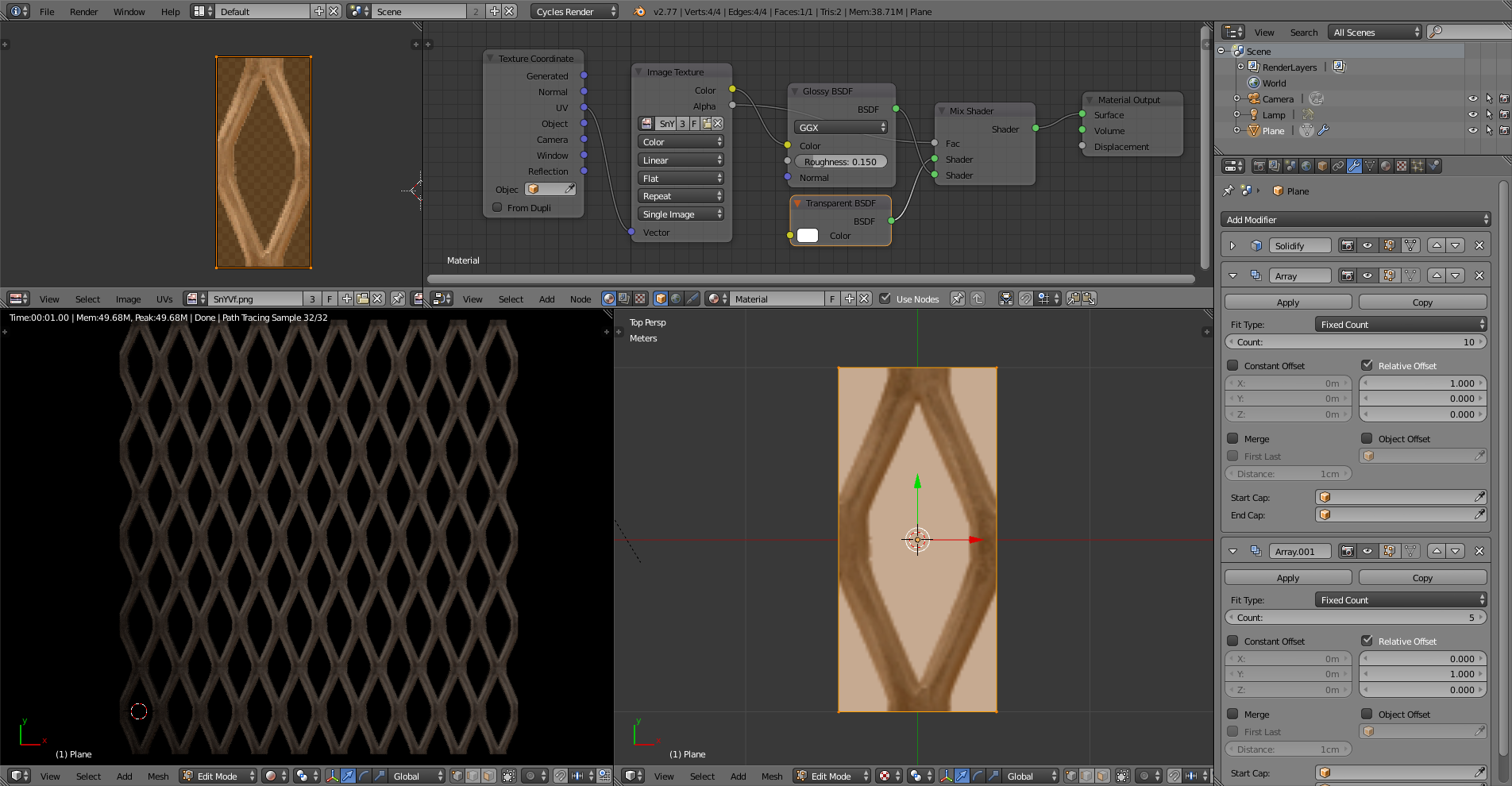This screenshot has width=1512, height=786.
Task: Open the File menu
Action: (47, 11)
